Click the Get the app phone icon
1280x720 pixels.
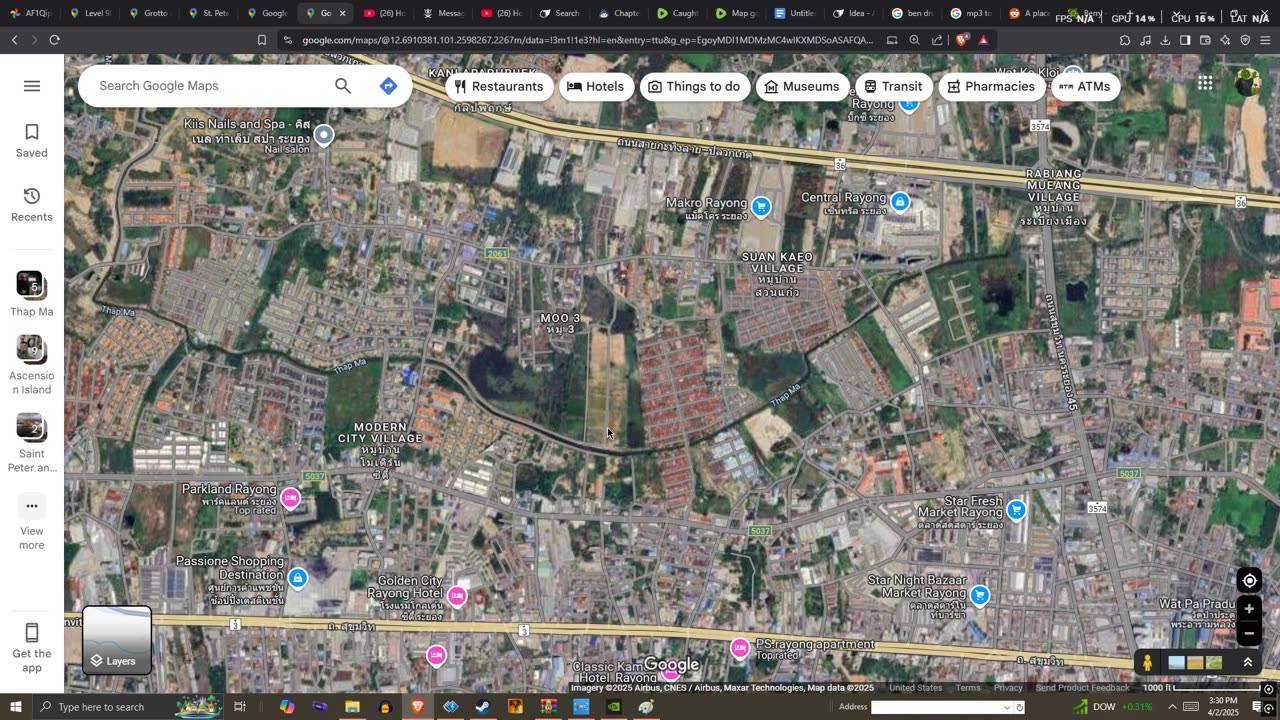(32, 633)
